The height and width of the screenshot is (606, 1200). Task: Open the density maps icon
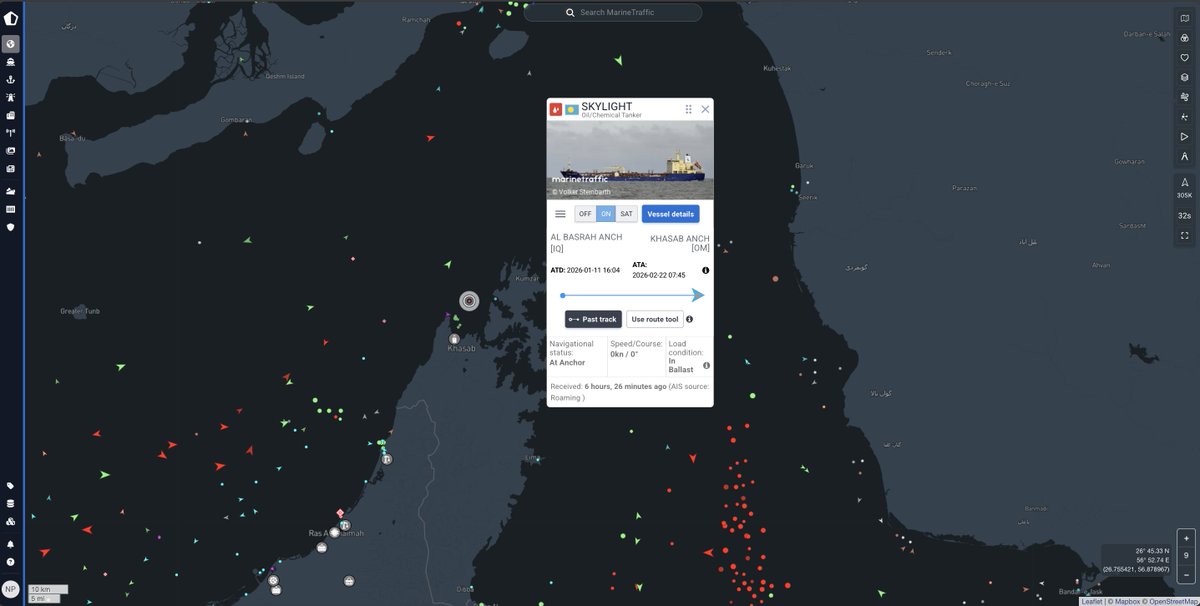[1185, 117]
